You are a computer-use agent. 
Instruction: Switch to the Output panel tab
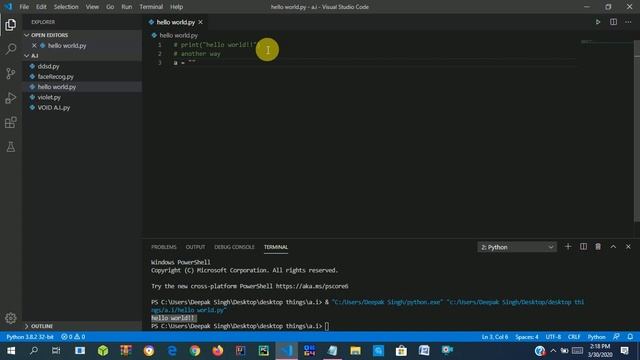click(x=195, y=247)
